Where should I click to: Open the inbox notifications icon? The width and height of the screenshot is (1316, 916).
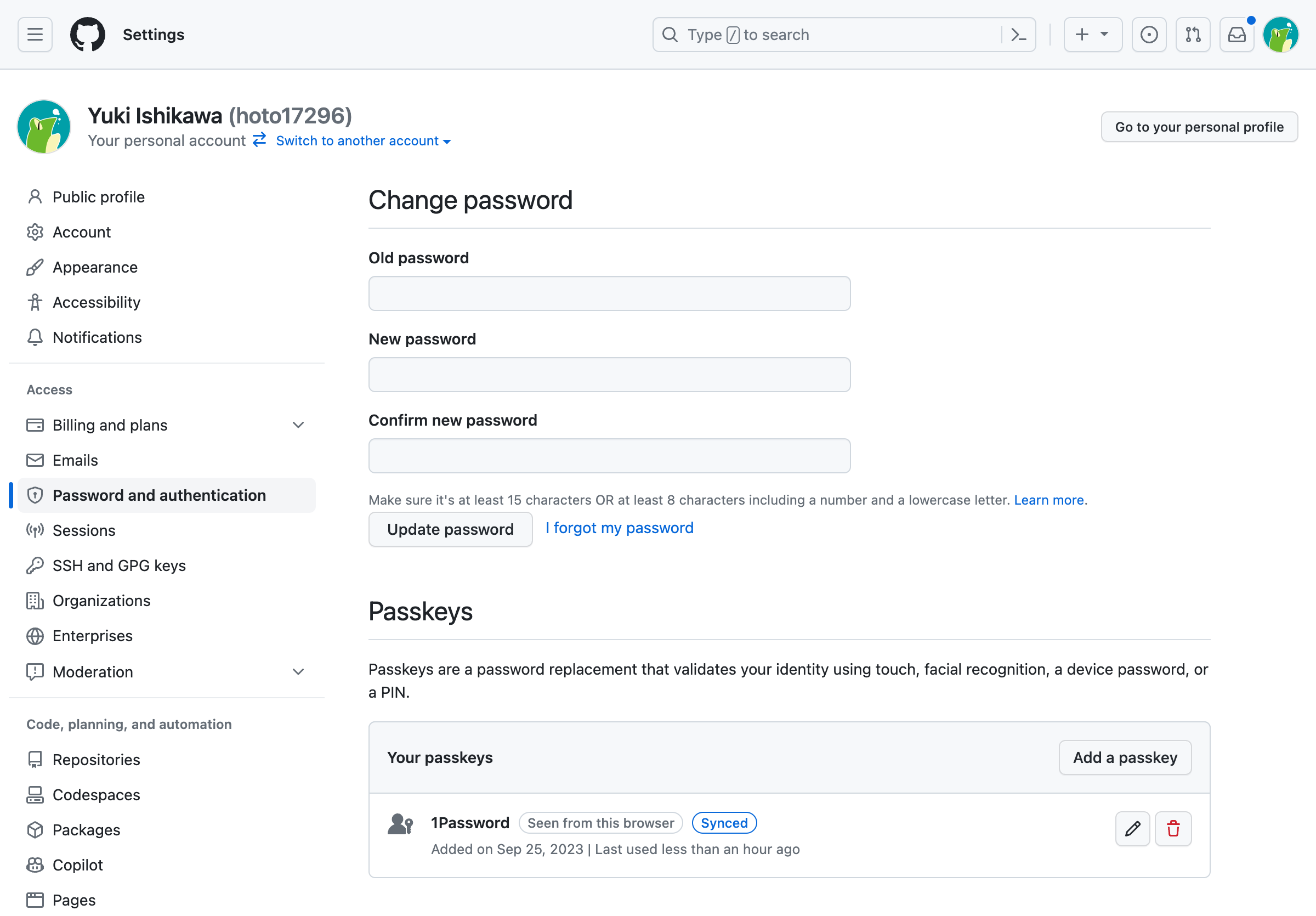[x=1236, y=35]
